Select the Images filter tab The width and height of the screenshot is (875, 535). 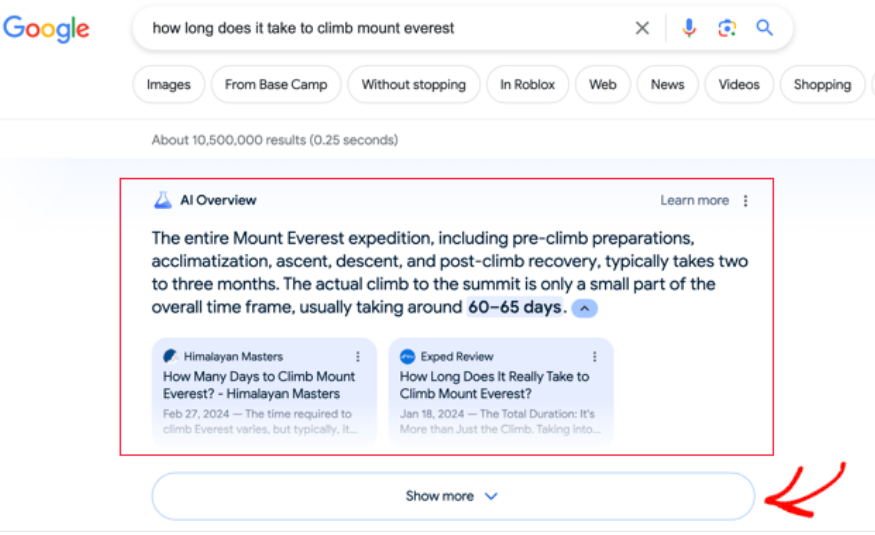click(x=168, y=85)
